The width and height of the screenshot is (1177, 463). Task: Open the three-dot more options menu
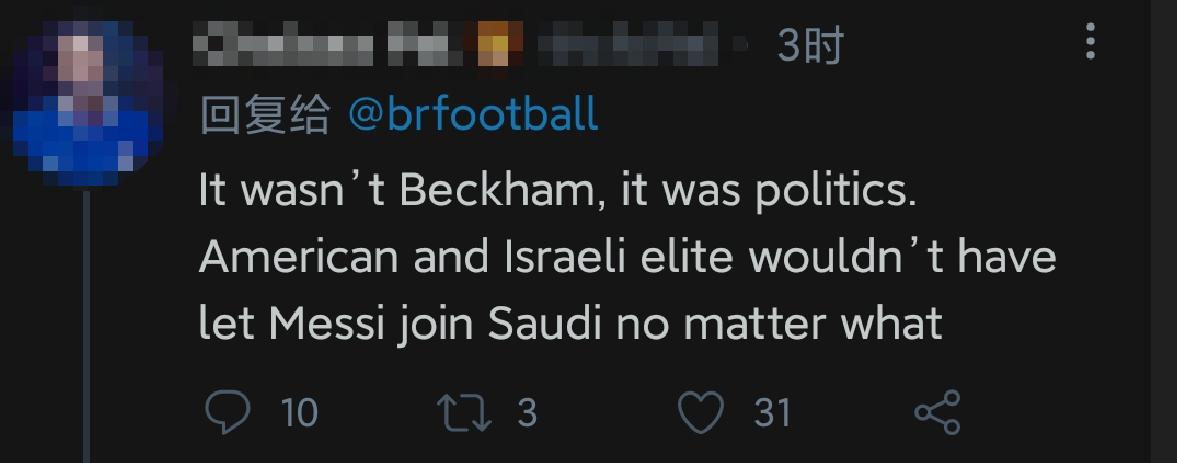pyautogui.click(x=1090, y=42)
